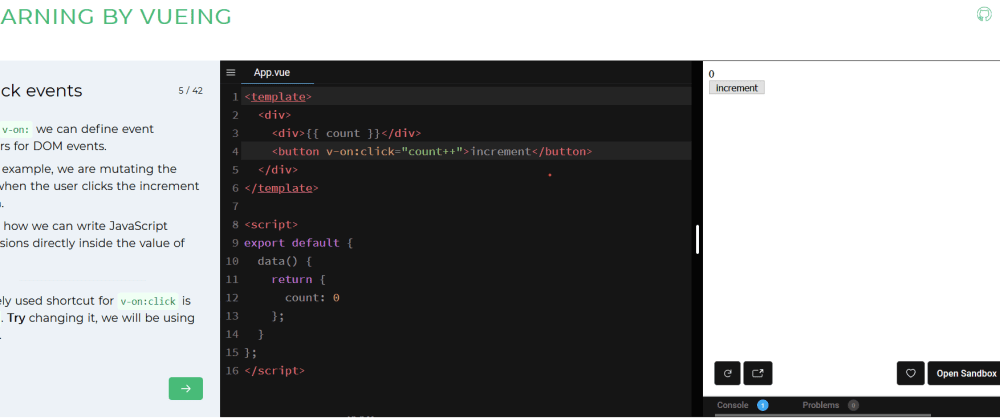Image resolution: width=1000 pixels, height=420 pixels.
Task: Click the '5 / 42' lesson counter
Action: point(191,91)
